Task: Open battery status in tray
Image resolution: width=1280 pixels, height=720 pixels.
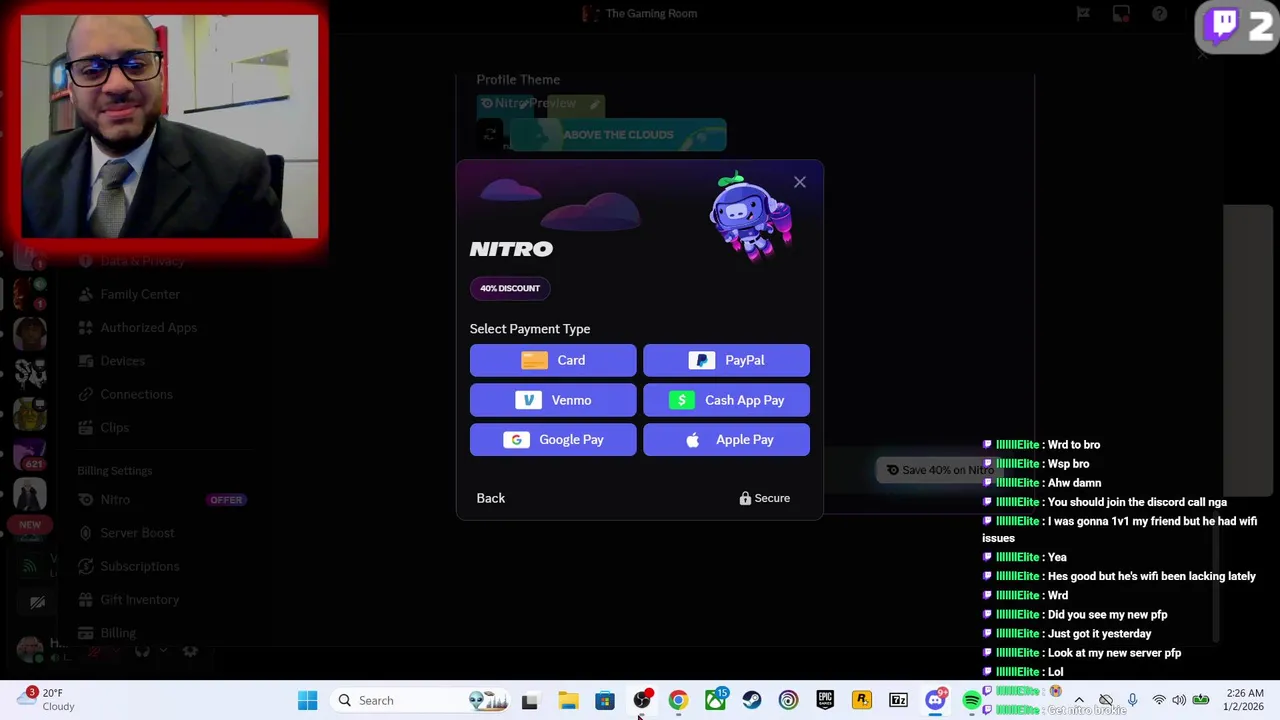Action: (1200, 700)
